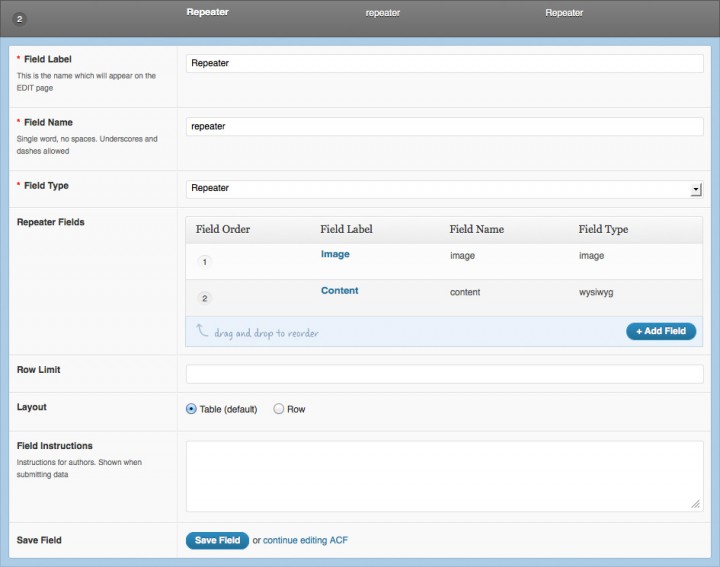Focus the Field Name input box

[x=444, y=126]
